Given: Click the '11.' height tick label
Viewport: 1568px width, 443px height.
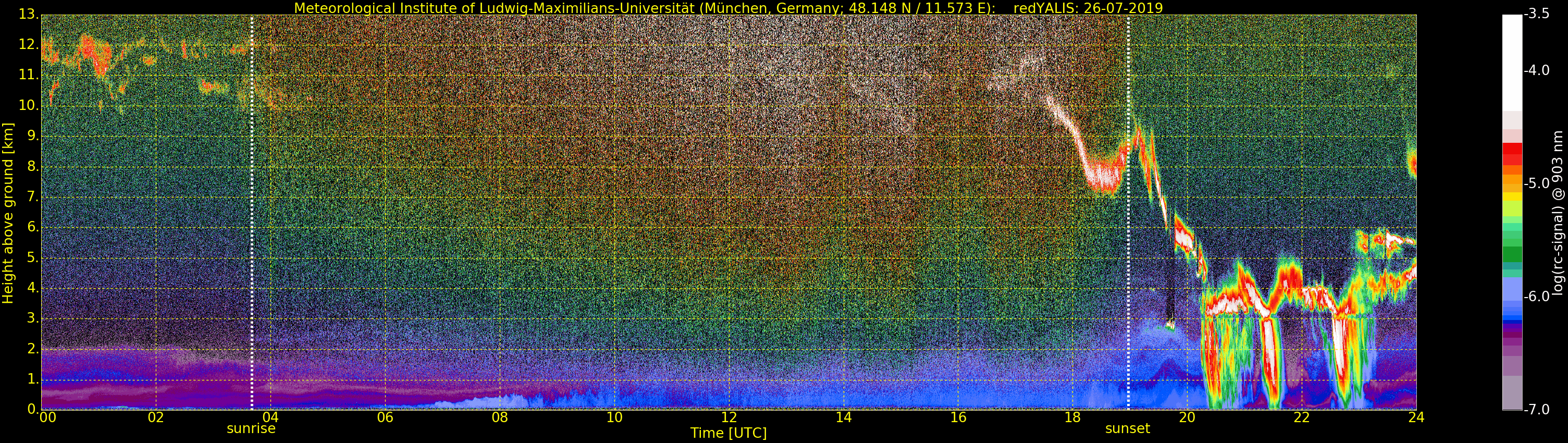Looking at the screenshot, I should click(29, 76).
